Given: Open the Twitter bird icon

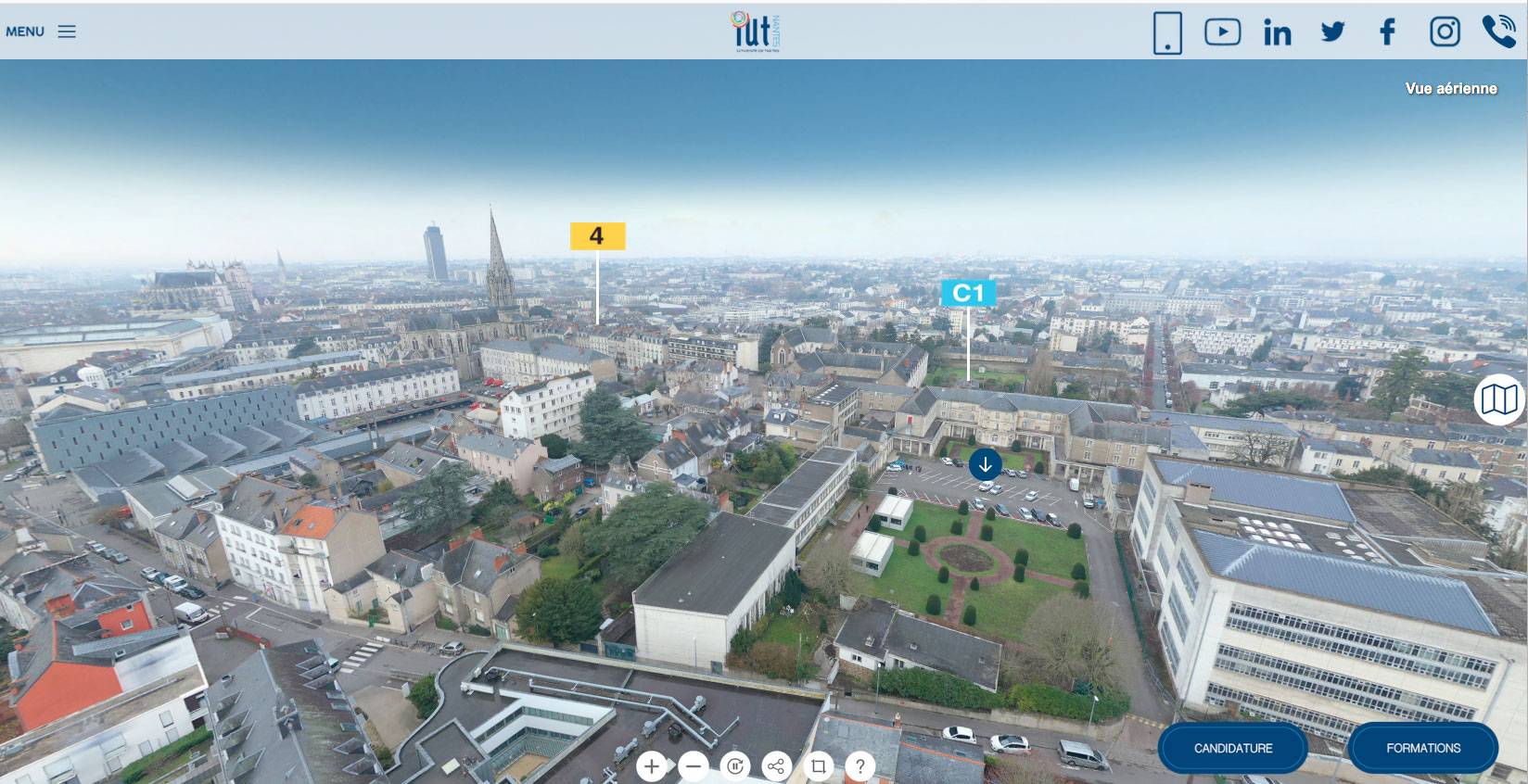Looking at the screenshot, I should [x=1332, y=32].
